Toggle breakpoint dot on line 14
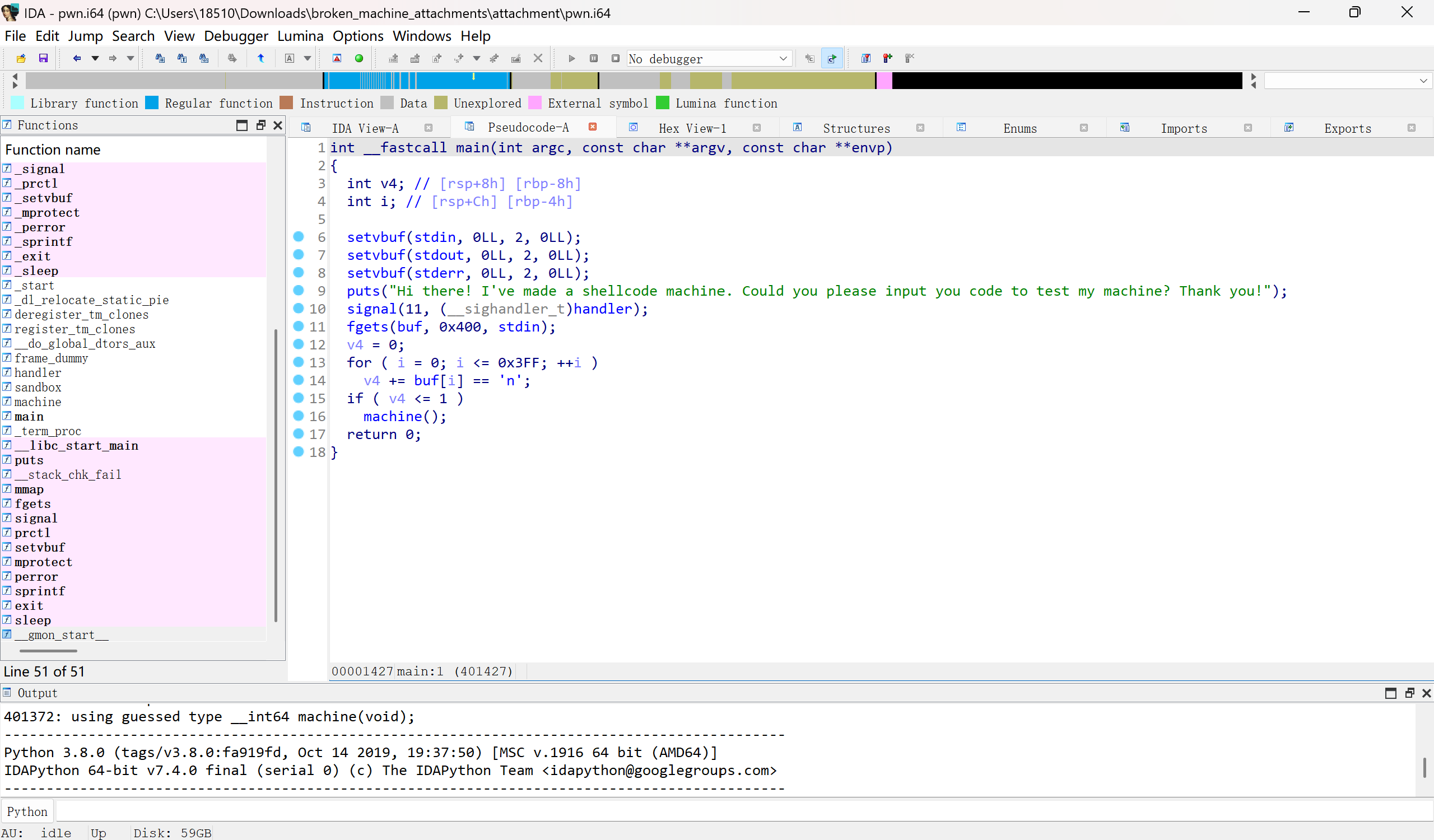 pyautogui.click(x=299, y=380)
